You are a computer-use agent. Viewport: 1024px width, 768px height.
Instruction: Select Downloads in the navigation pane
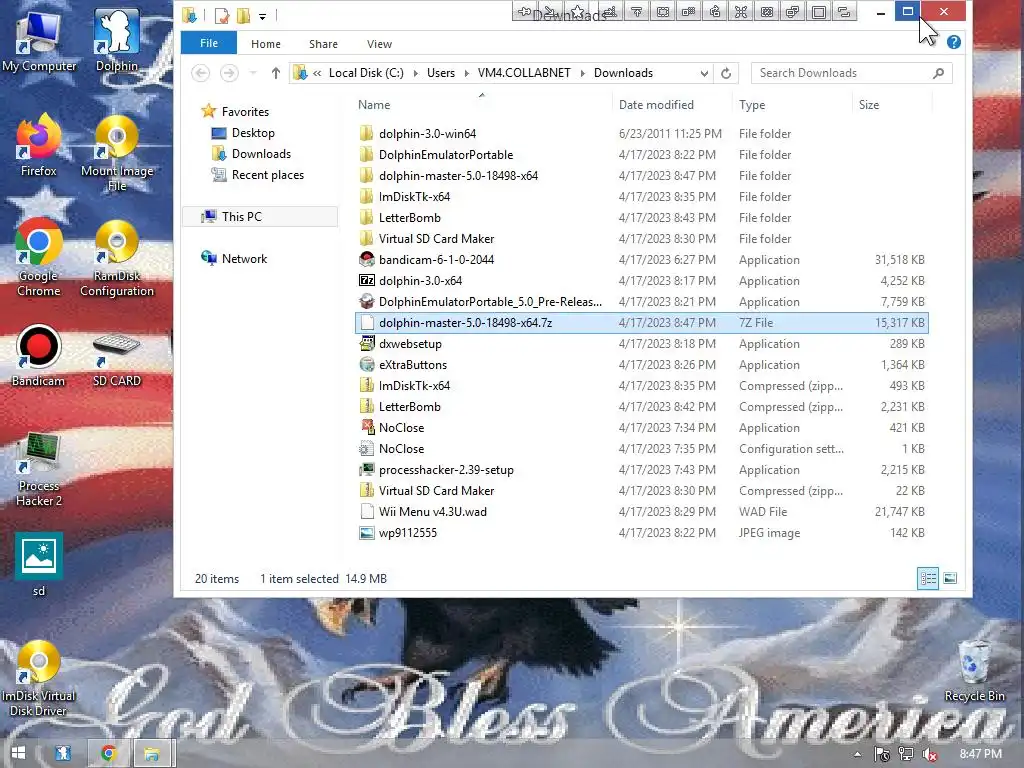tap(261, 153)
